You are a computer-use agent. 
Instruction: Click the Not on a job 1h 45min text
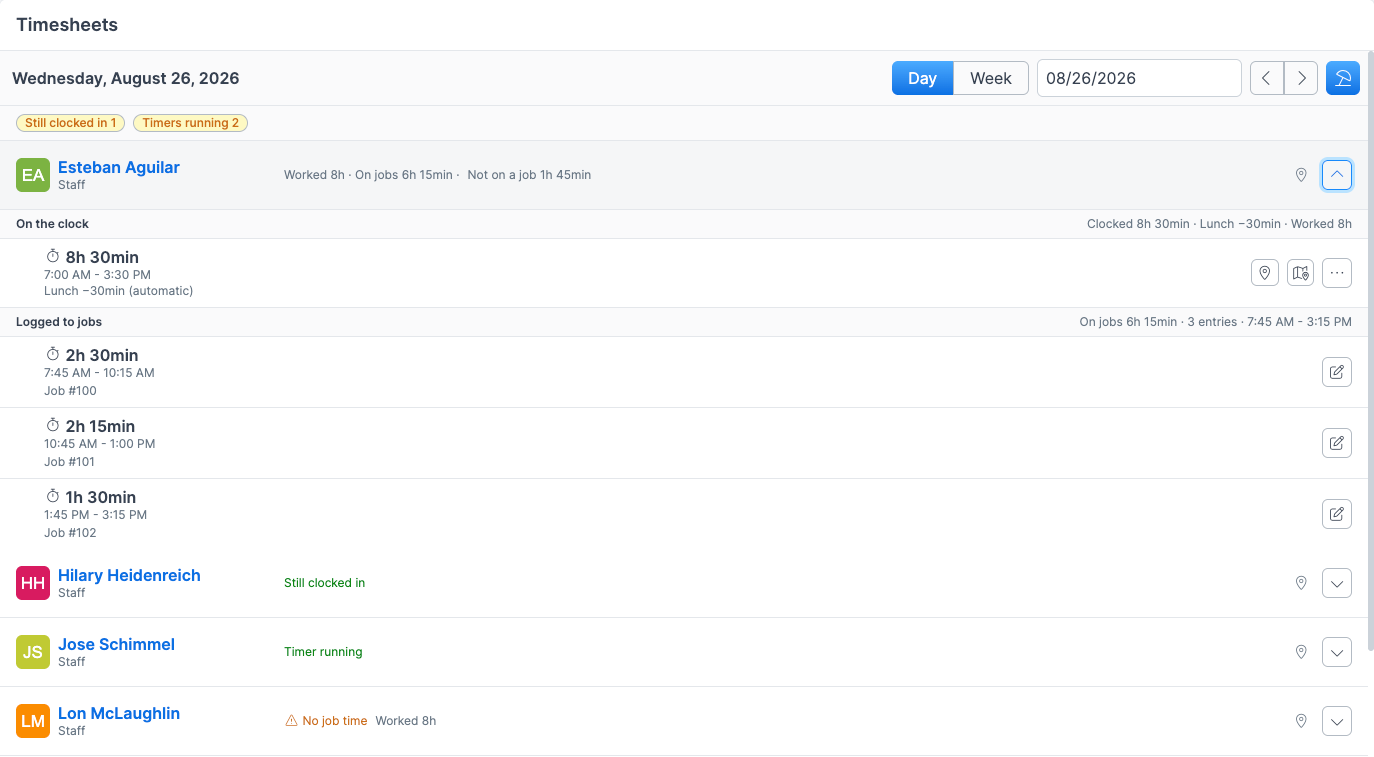[x=529, y=175]
